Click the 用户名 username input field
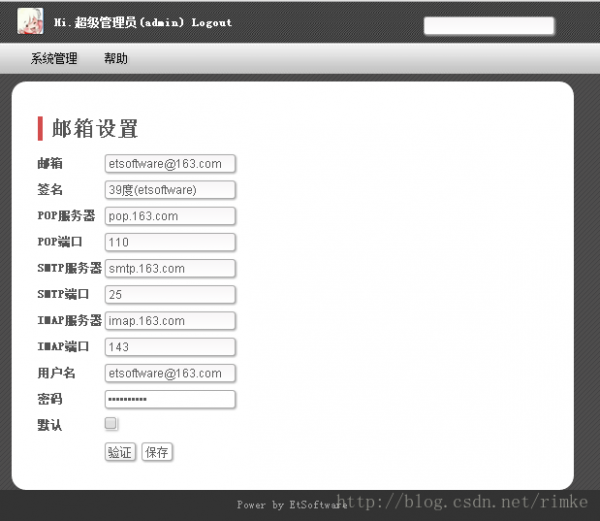The width and height of the screenshot is (600, 521). (170, 373)
